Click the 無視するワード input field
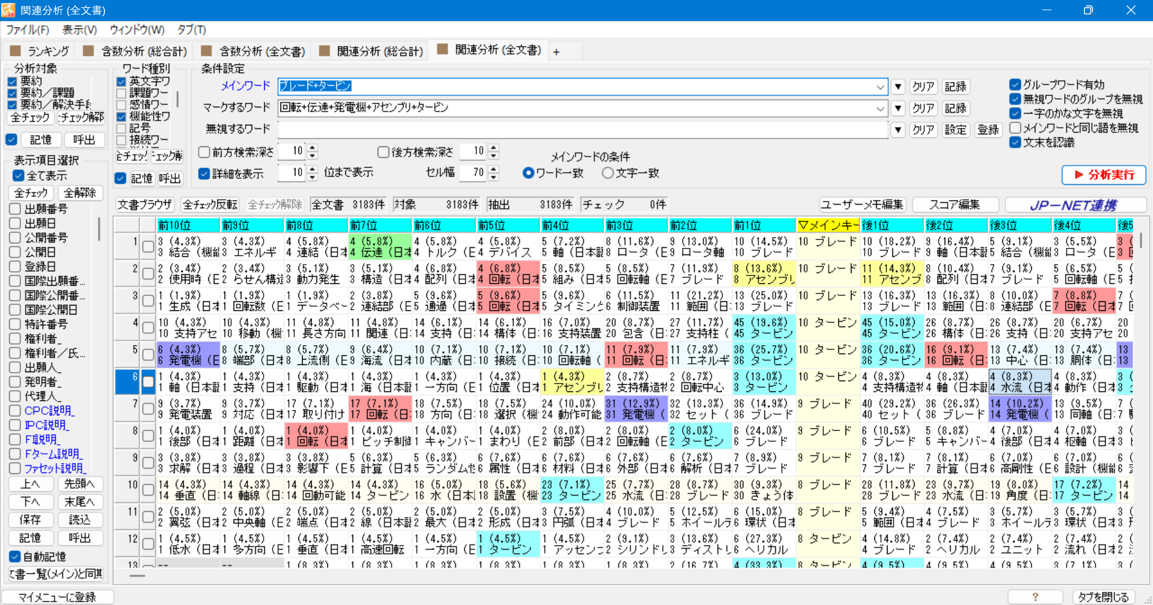Viewport: 1153px width, 605px height. (x=583, y=130)
